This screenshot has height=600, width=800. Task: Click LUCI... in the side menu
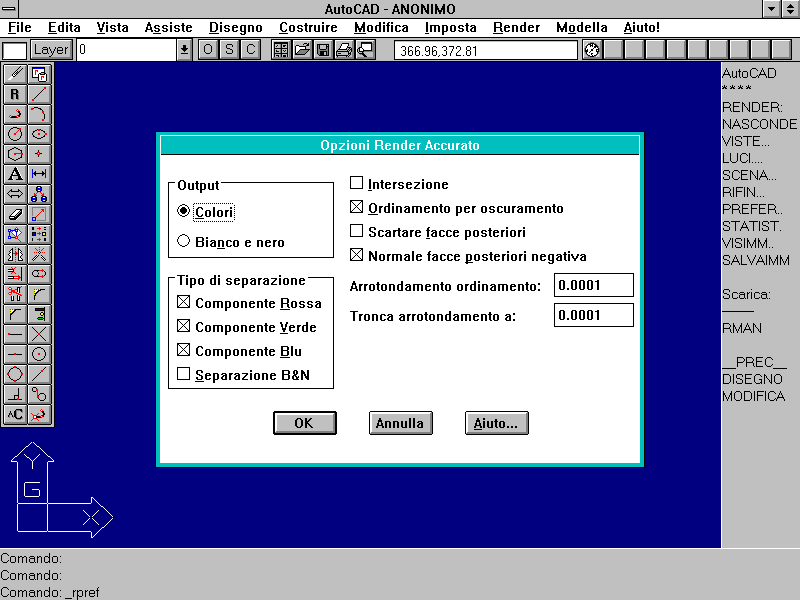point(742,158)
